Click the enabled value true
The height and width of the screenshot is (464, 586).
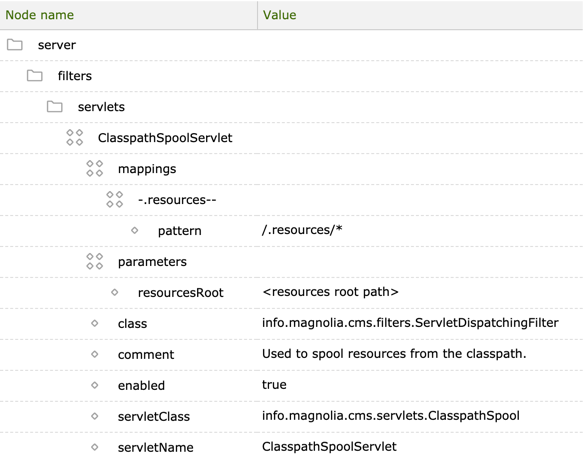point(274,385)
